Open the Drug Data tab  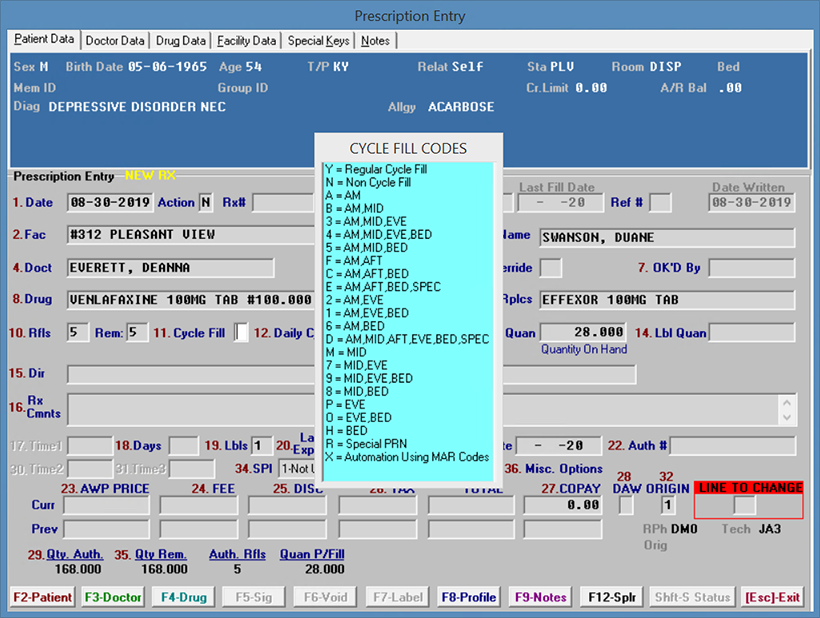[x=180, y=41]
